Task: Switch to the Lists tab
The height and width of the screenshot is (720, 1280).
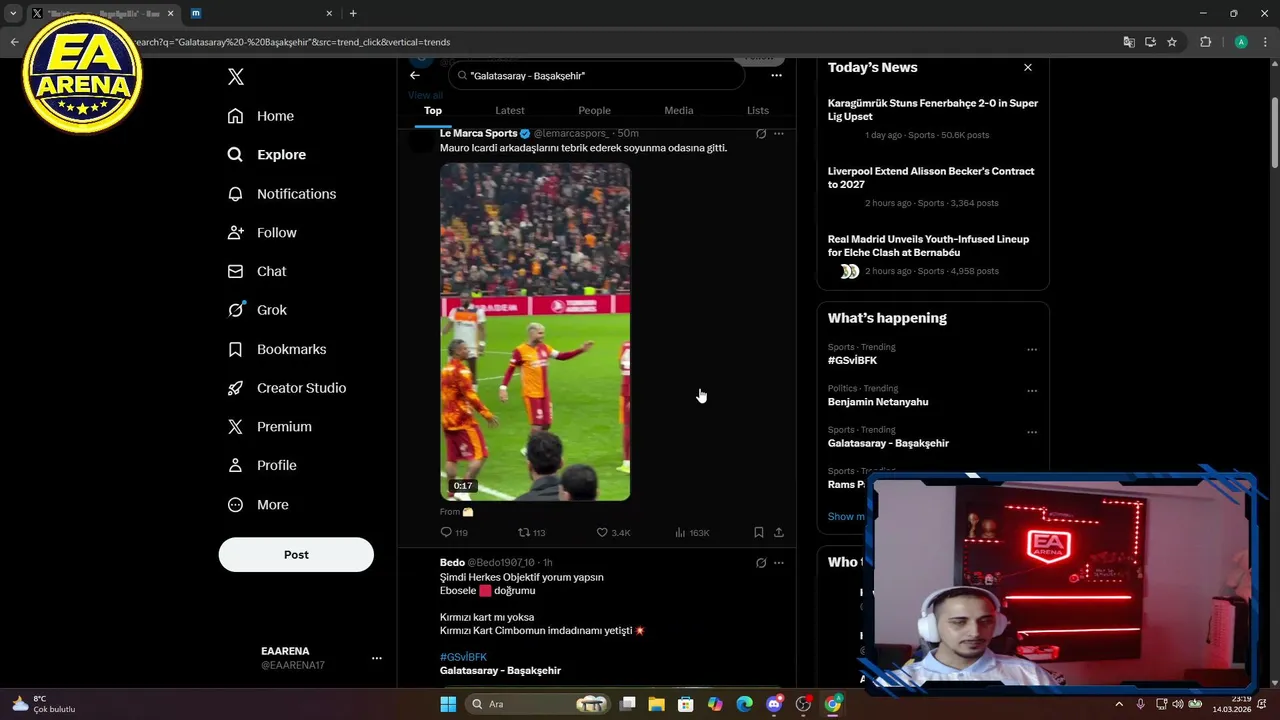Action: click(758, 110)
